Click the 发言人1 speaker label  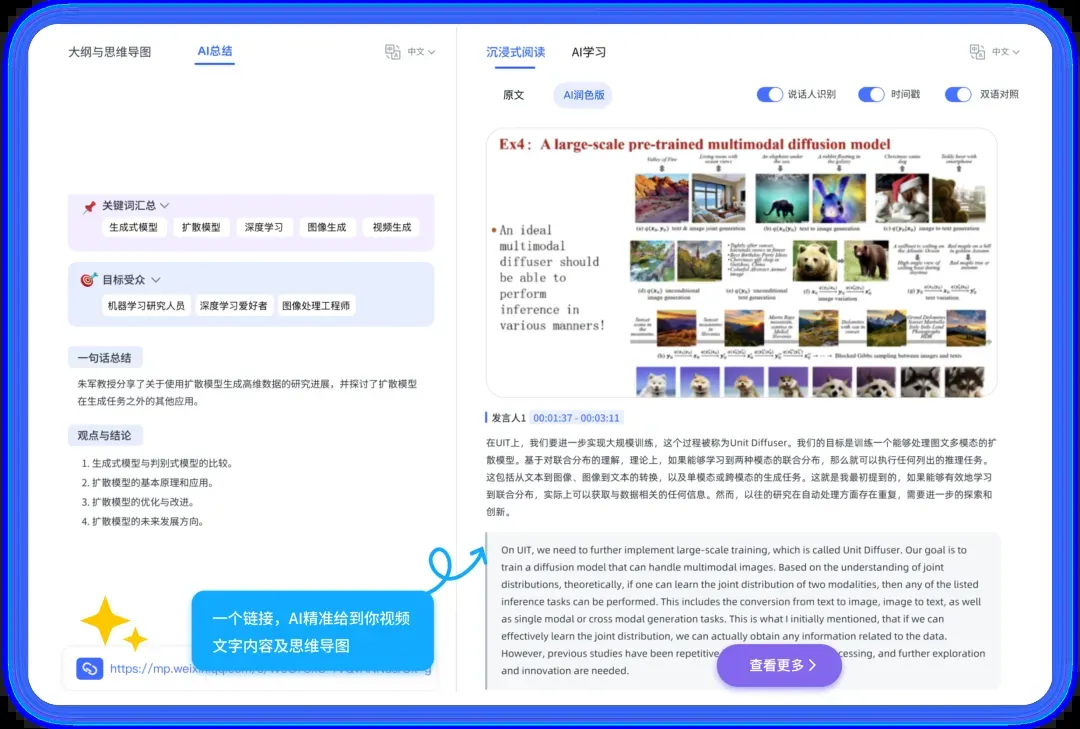(x=508, y=418)
